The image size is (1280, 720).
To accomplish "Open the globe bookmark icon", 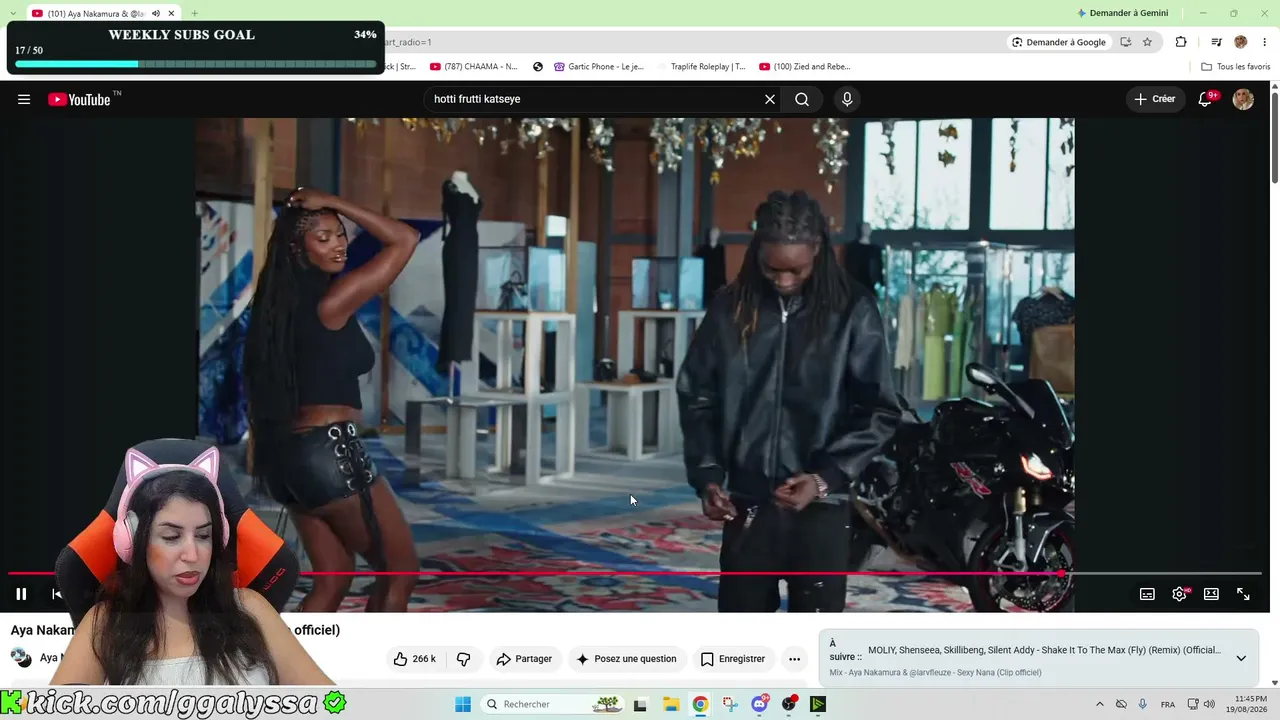I will point(538,67).
